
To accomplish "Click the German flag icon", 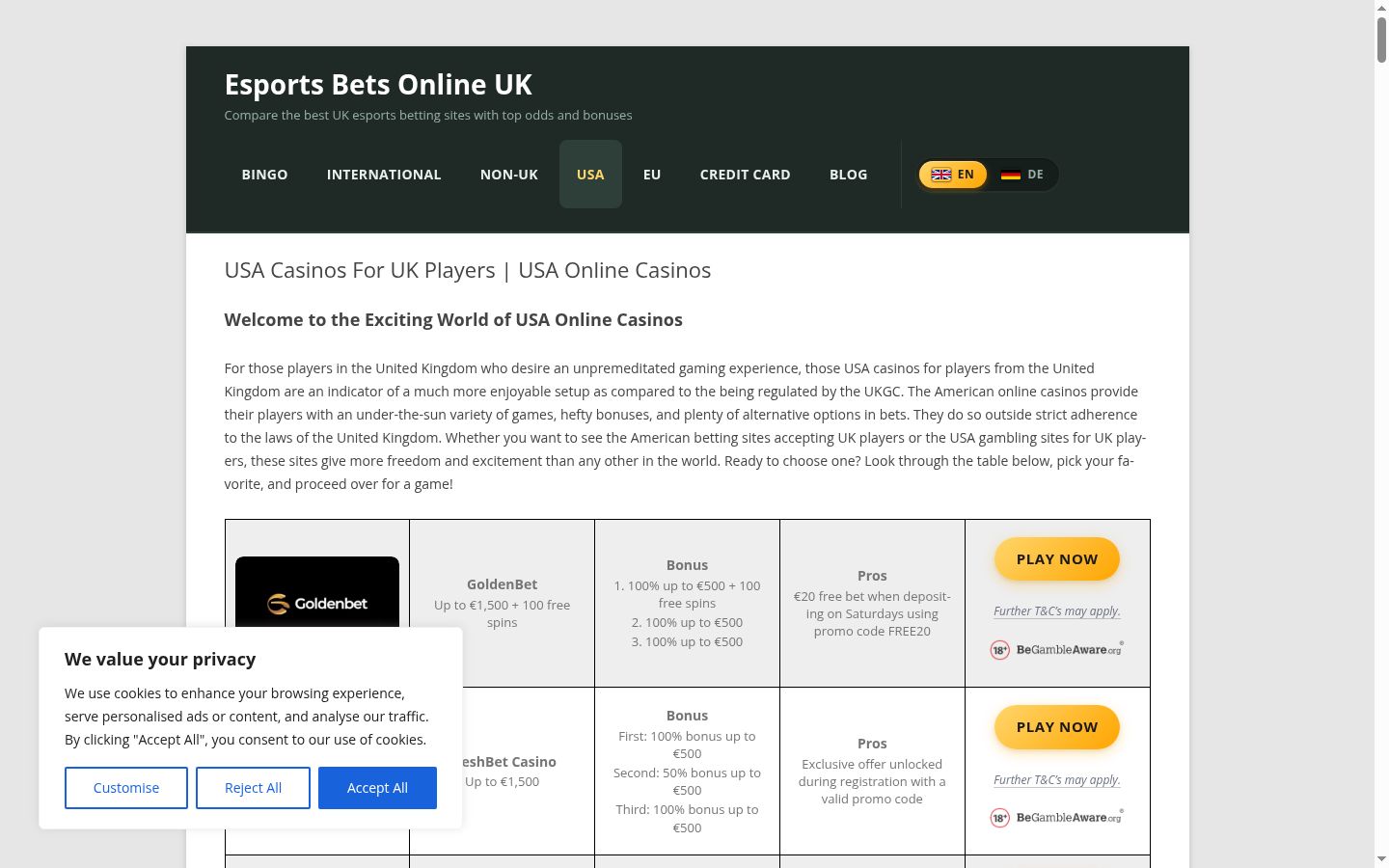I will (x=1011, y=175).
